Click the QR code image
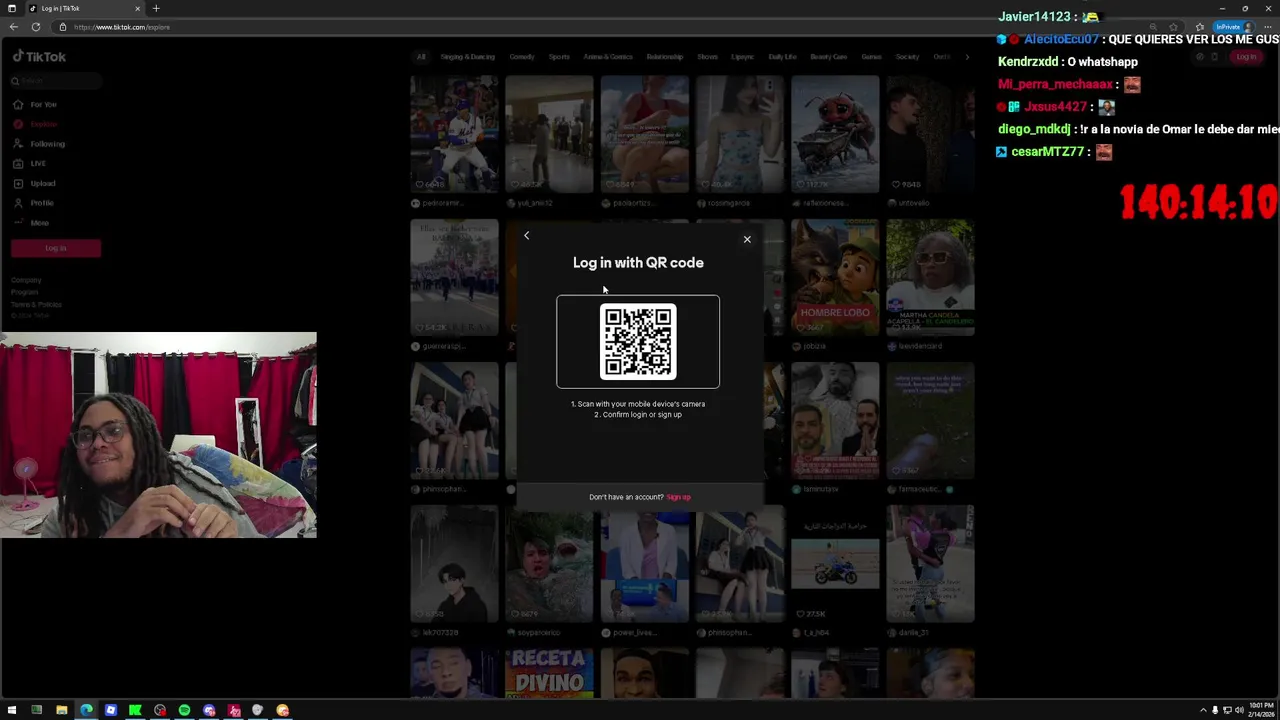This screenshot has height=720, width=1280. click(x=638, y=342)
